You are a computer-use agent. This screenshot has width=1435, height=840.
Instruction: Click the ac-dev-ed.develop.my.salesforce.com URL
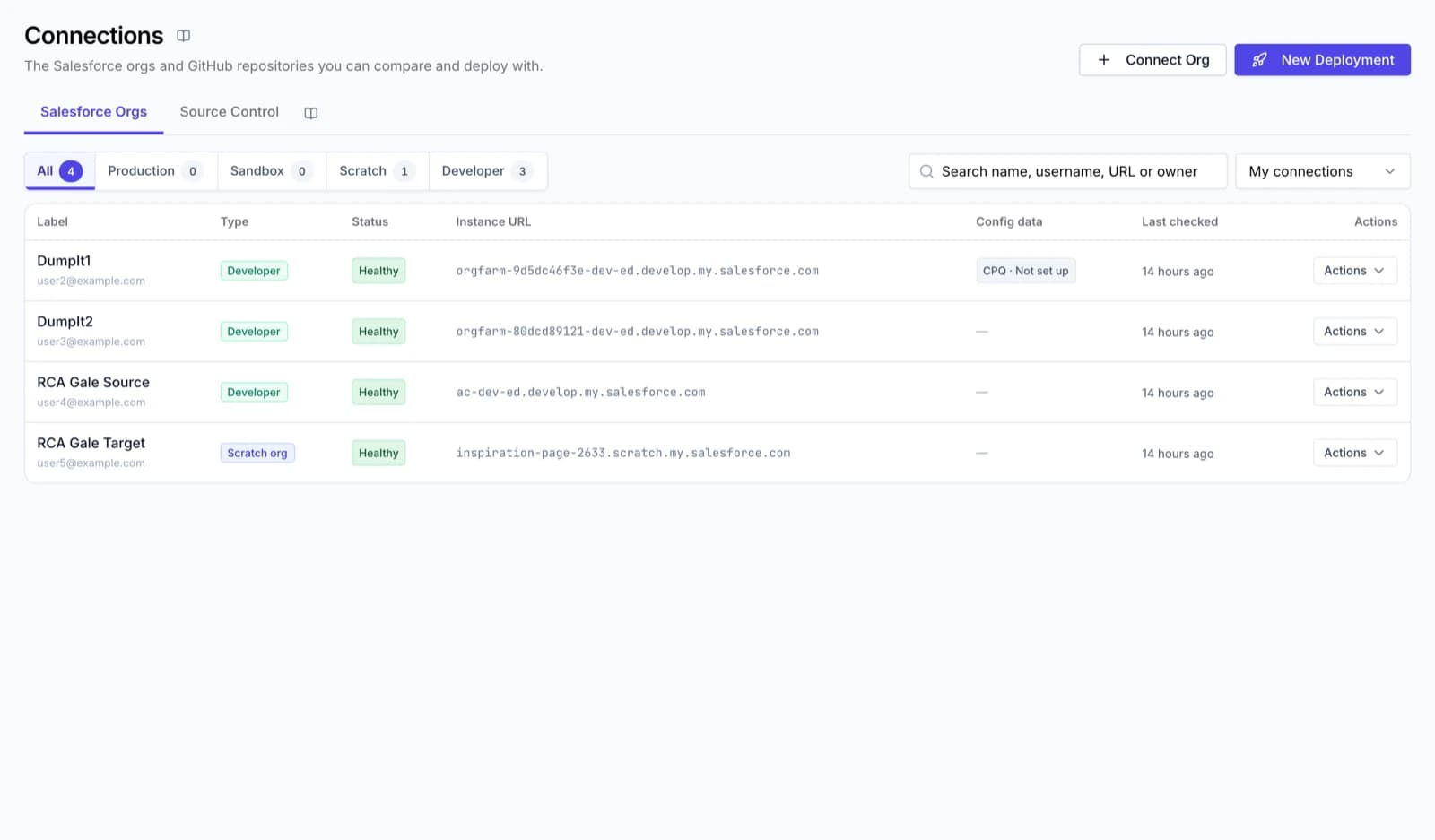tap(580, 393)
